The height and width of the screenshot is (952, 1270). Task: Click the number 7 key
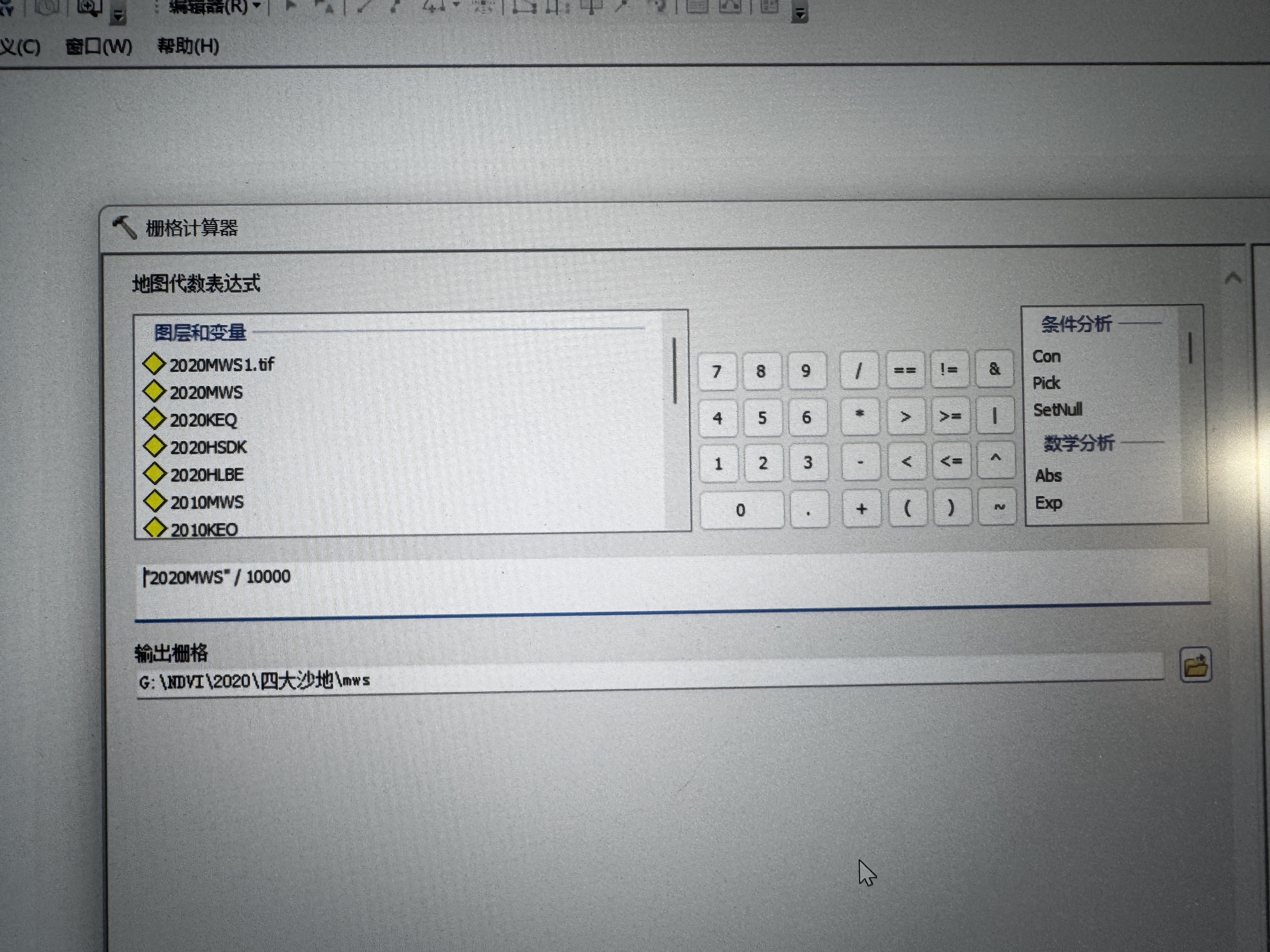tap(717, 372)
